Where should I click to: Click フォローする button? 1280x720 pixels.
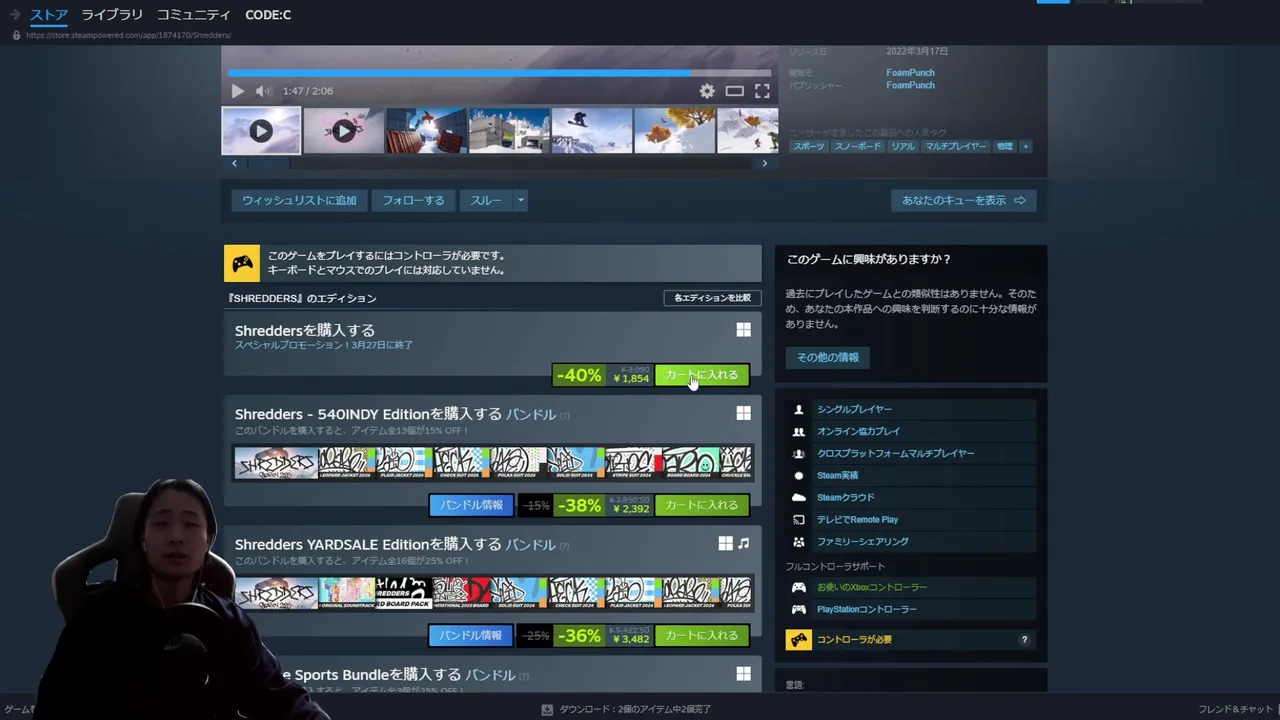[413, 200]
